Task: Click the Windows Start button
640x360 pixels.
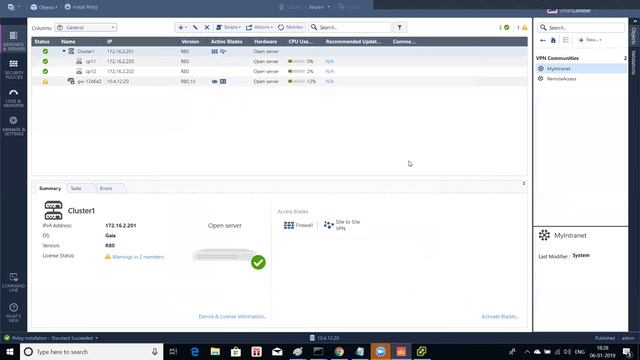Action: (10, 351)
